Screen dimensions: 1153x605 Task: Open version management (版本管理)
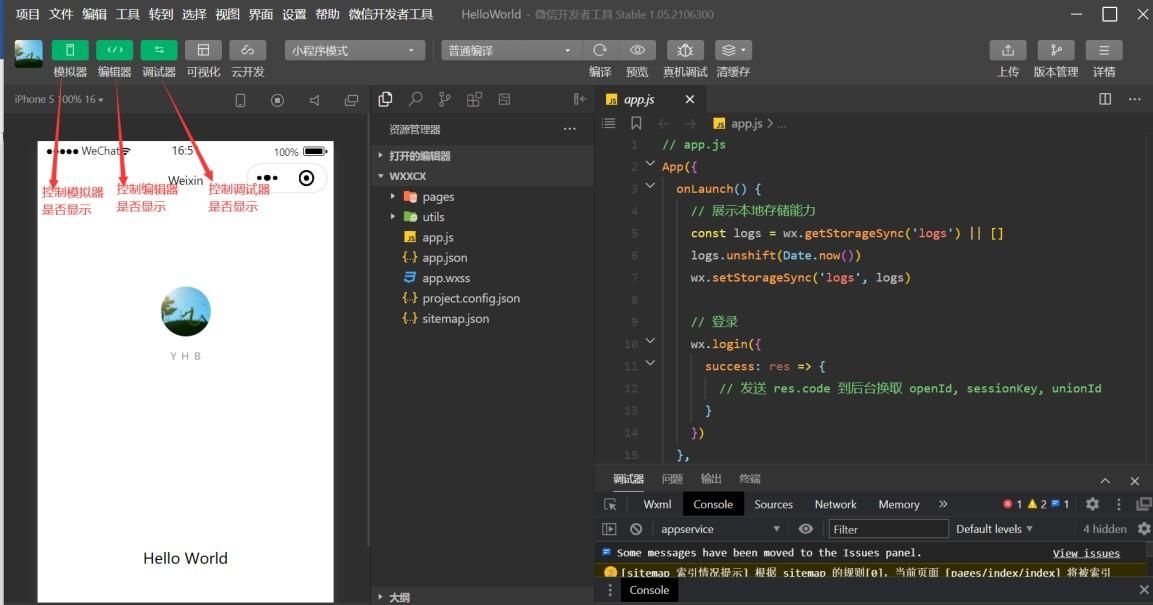1055,50
